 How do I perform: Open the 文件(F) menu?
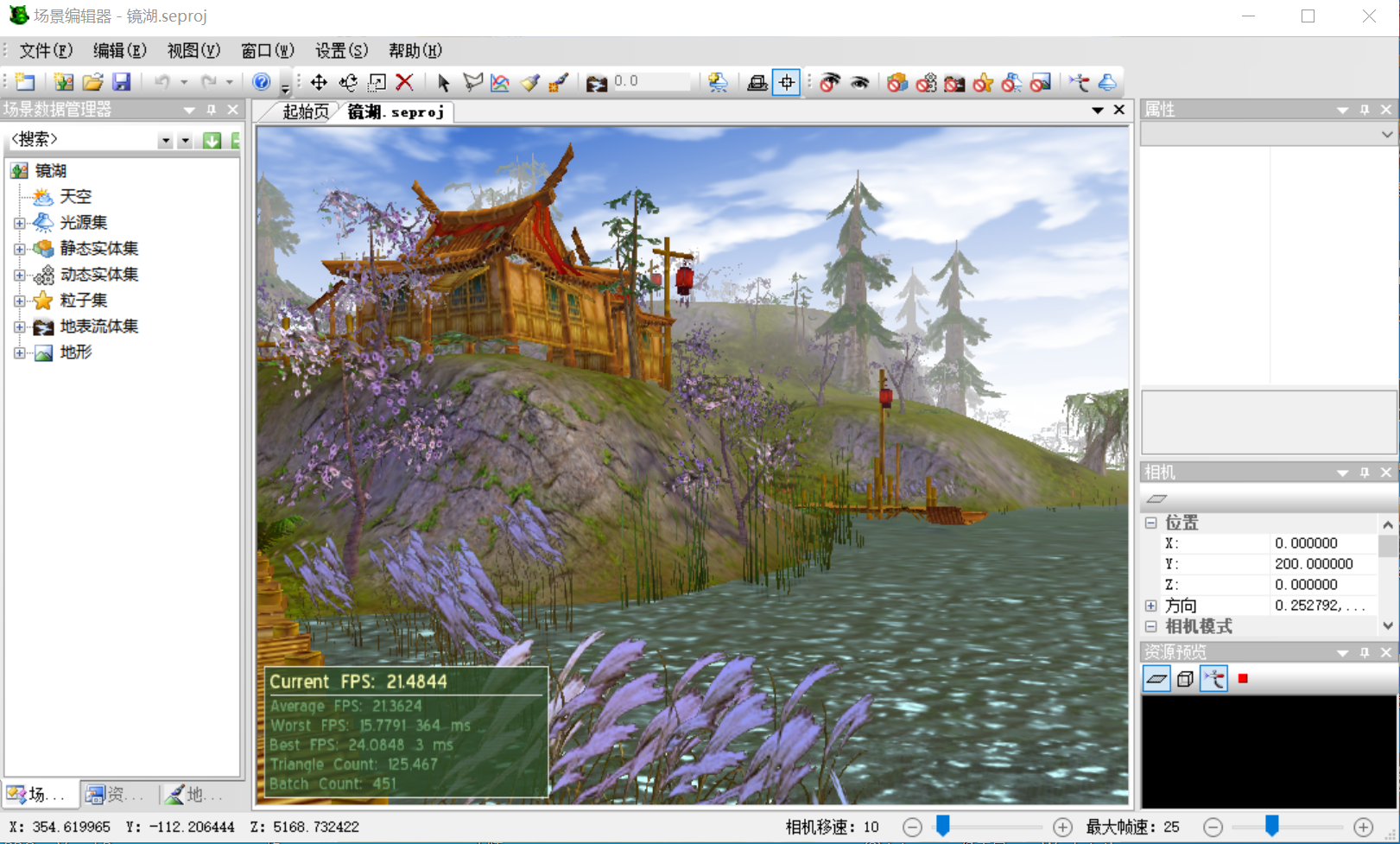click(46, 51)
